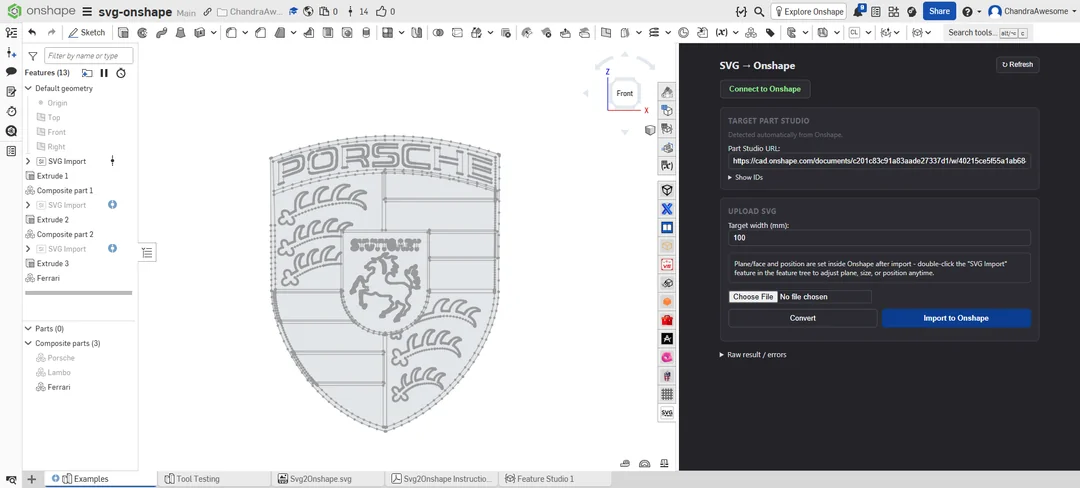Click the stopwatch regeneration times icon

point(121,73)
